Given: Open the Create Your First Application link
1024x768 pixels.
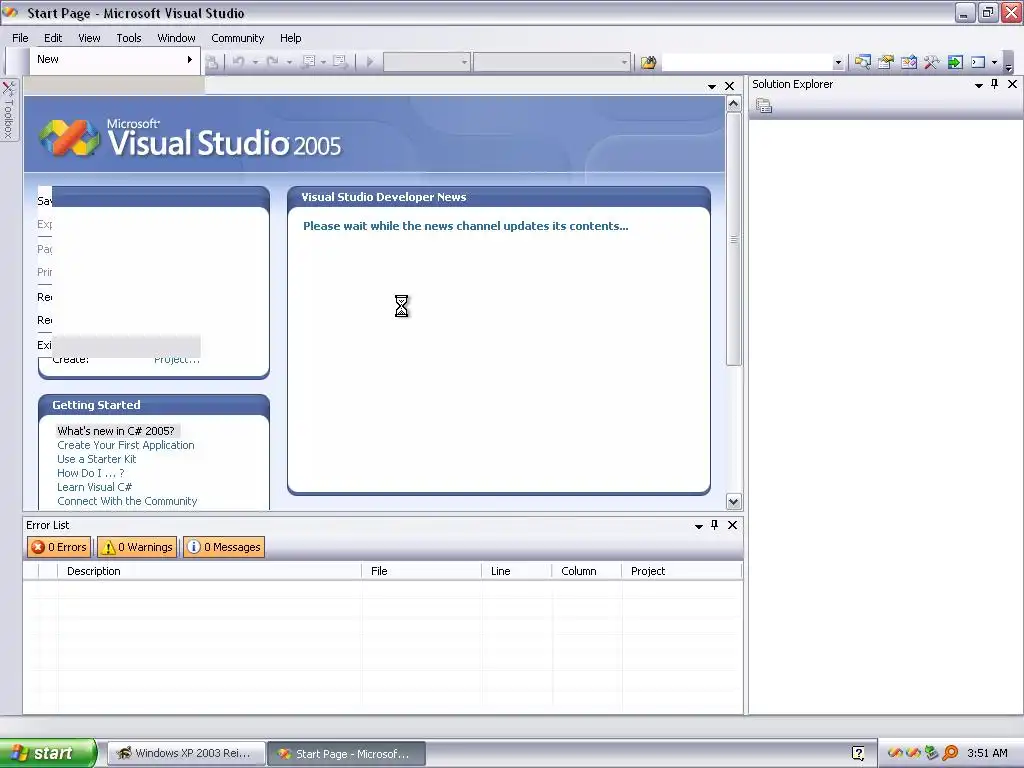Looking at the screenshot, I should (125, 445).
